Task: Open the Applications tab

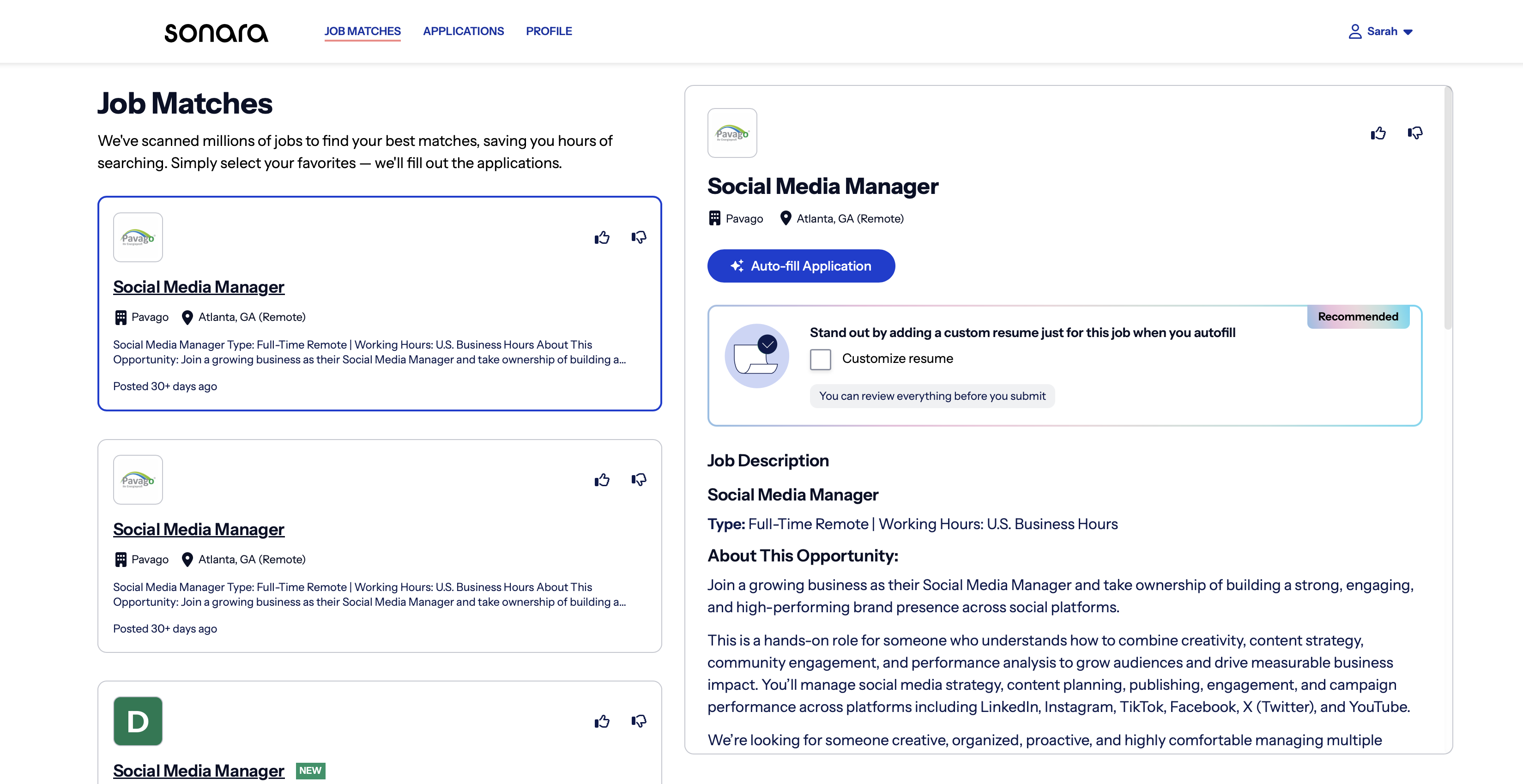Action: click(464, 31)
